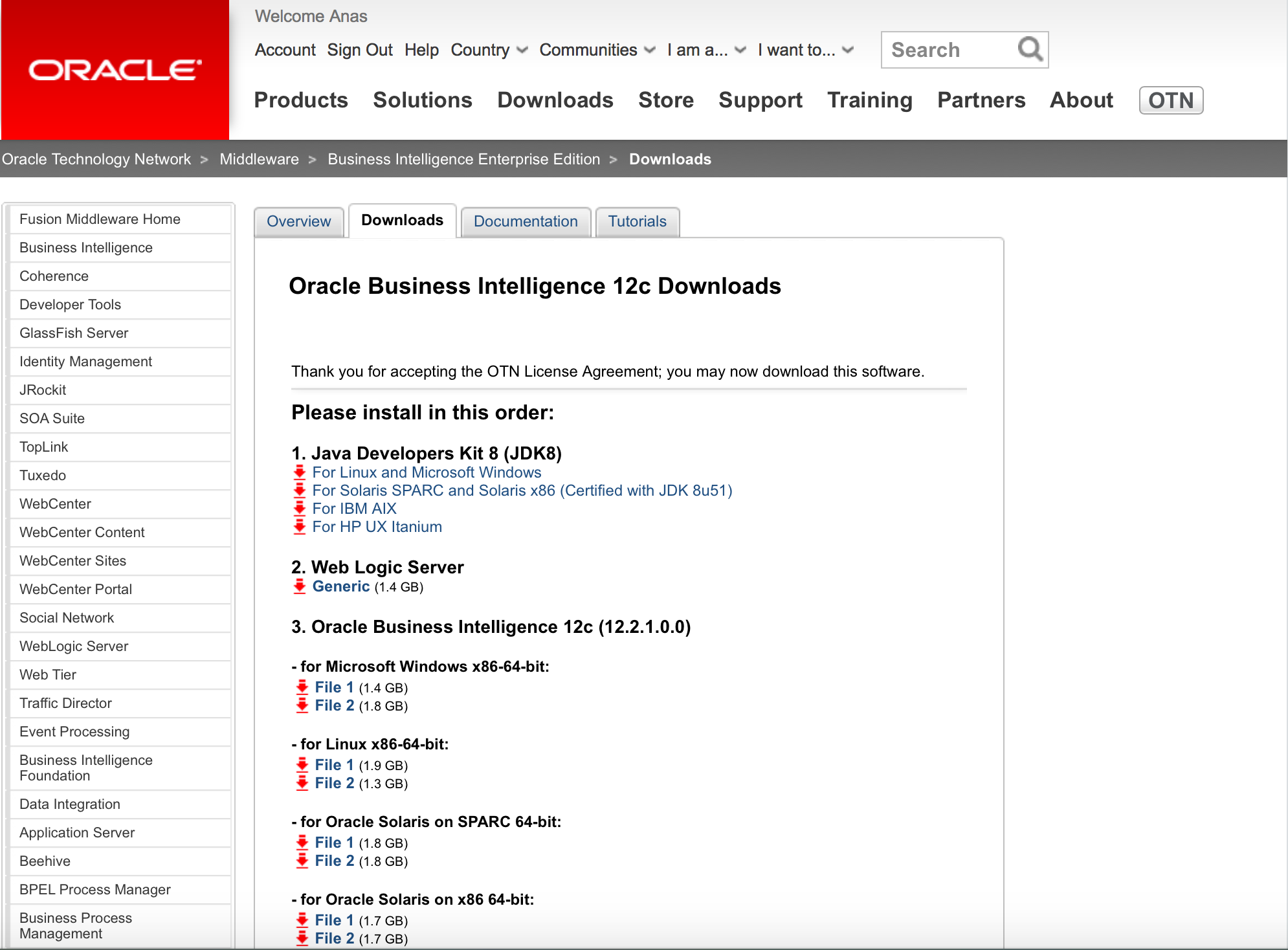Open the For IBM AIX link
The height and width of the screenshot is (950, 1288).
(x=354, y=509)
